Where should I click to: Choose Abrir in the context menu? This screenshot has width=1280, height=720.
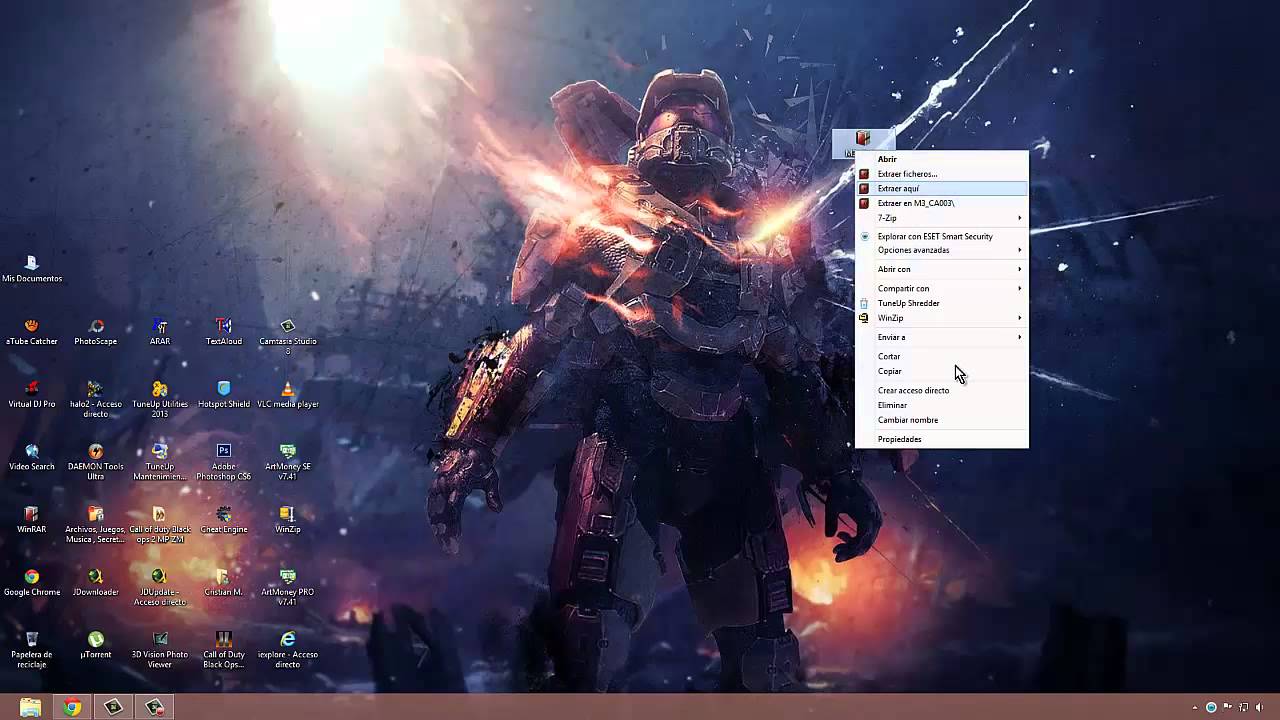pos(941,159)
